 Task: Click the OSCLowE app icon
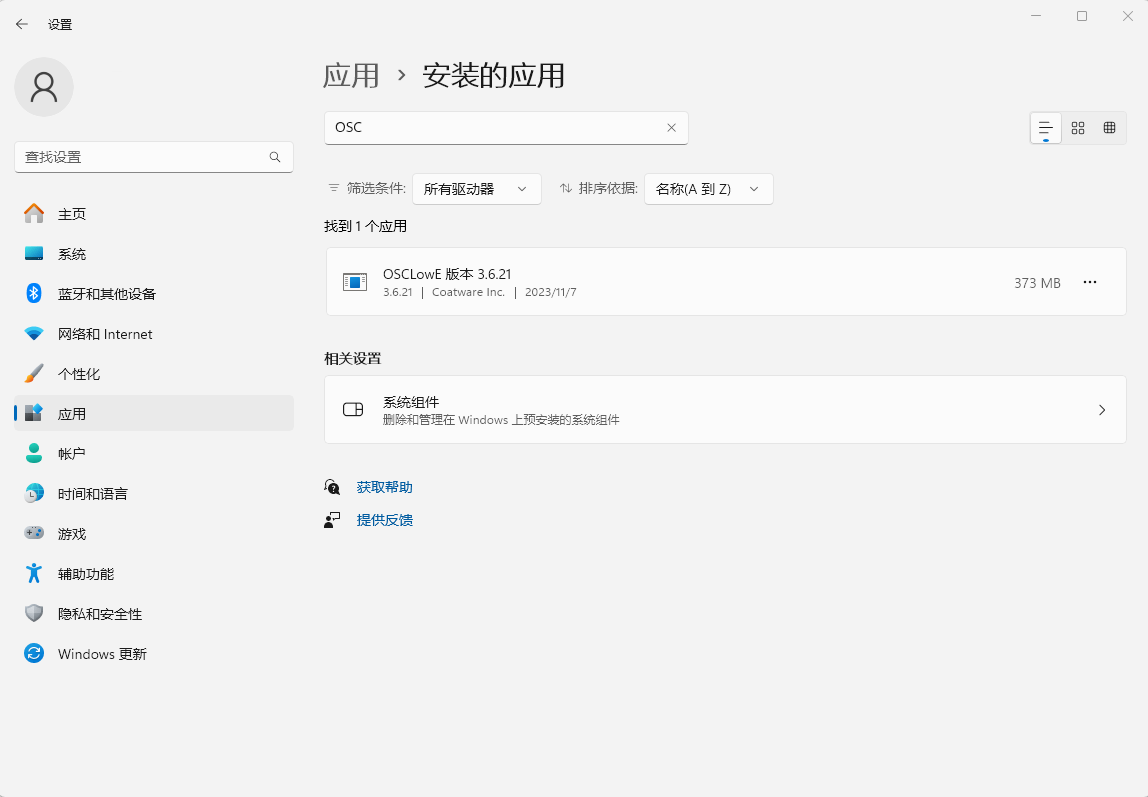point(354,283)
